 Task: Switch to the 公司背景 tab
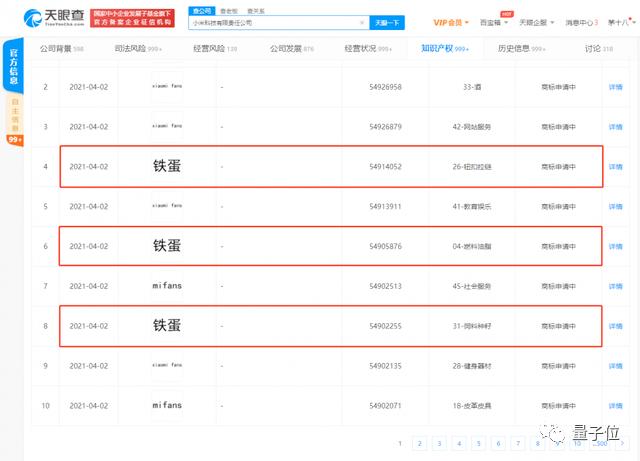[x=62, y=49]
